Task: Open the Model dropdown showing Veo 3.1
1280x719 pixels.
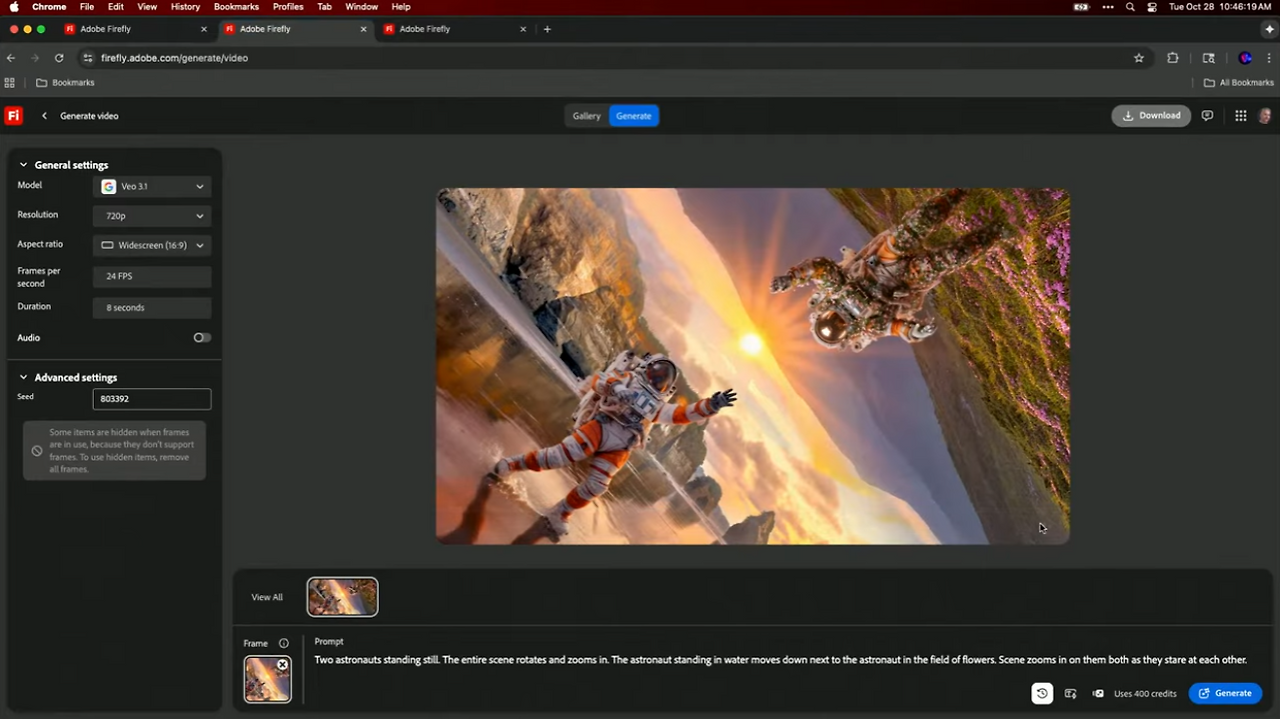Action: pyautogui.click(x=152, y=186)
